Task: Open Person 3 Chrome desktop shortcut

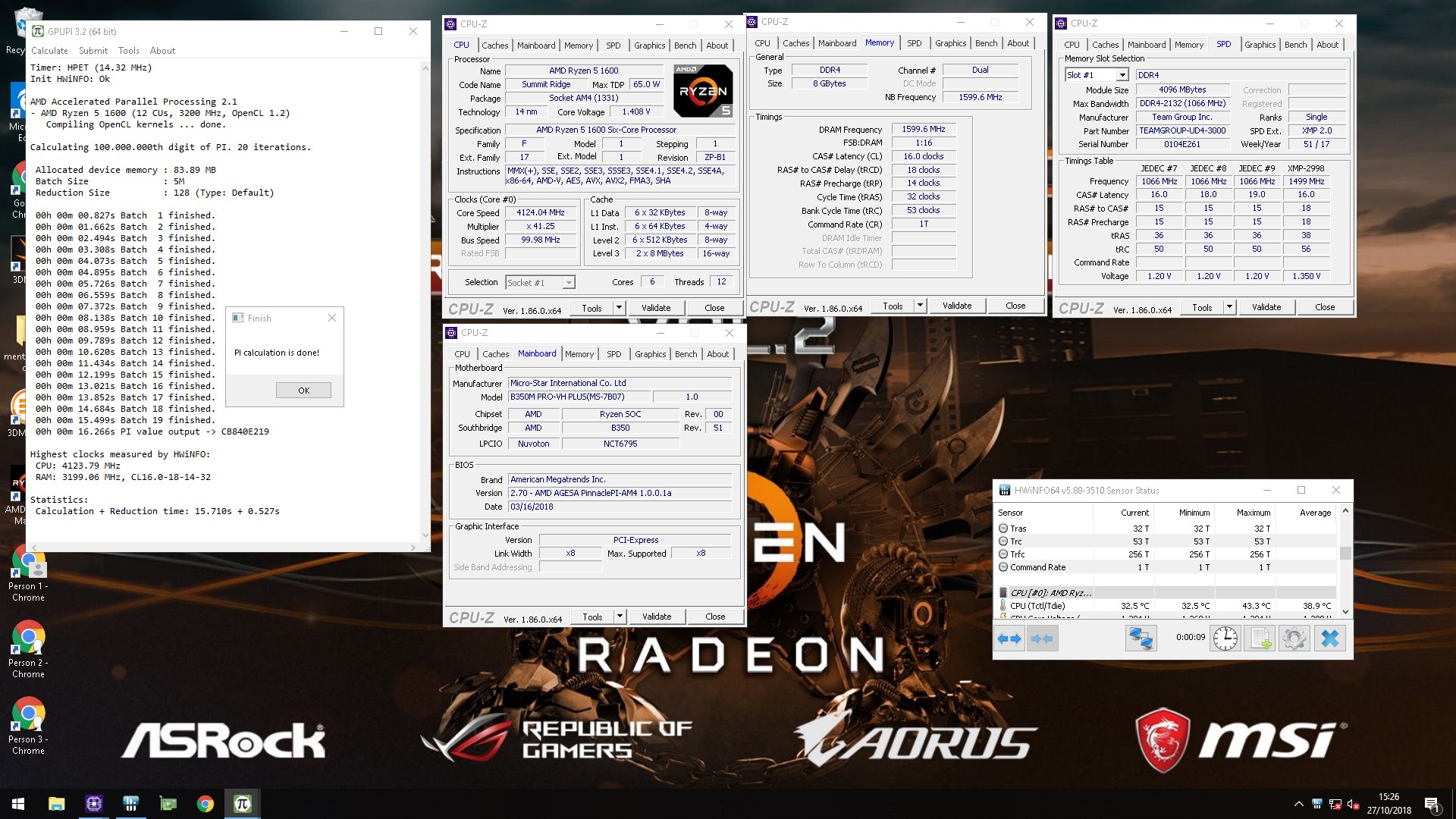Action: coord(28,727)
